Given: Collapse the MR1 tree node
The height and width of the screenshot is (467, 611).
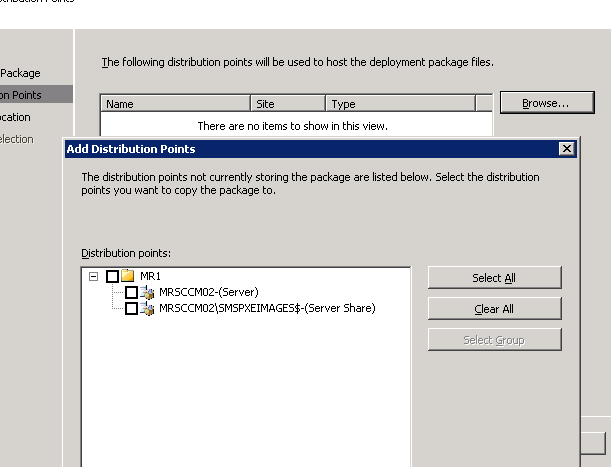Looking at the screenshot, I should [93, 276].
